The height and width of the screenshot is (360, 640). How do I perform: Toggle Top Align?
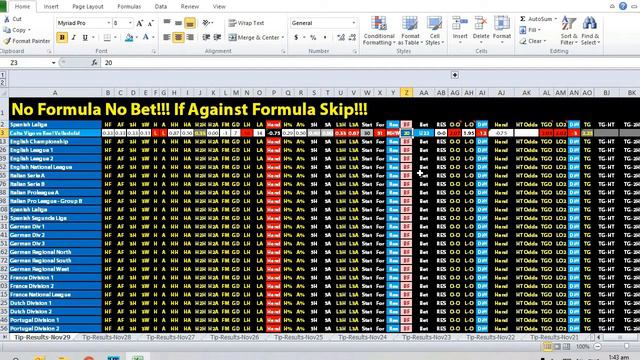167,23
